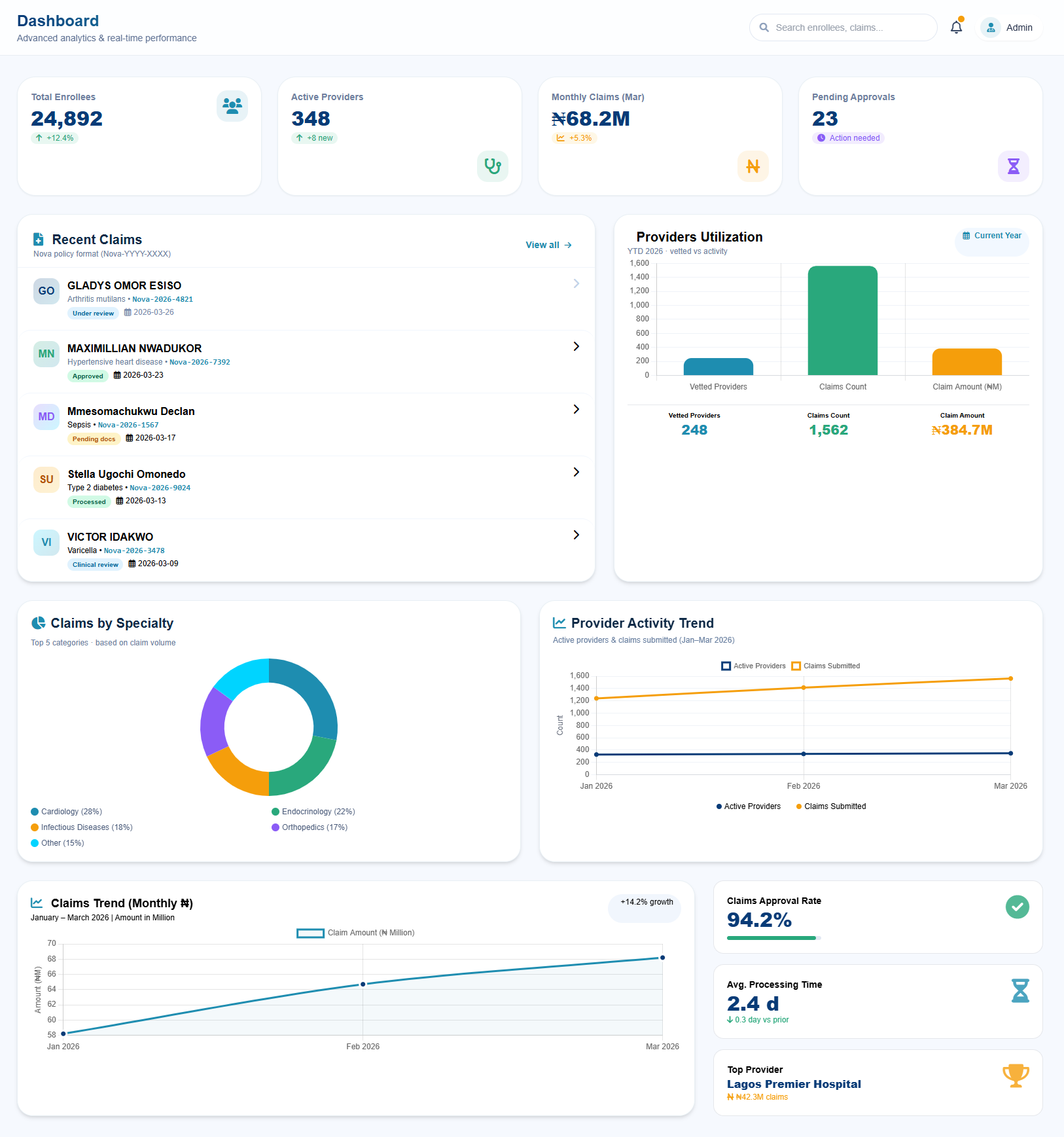This screenshot has height=1137, width=1064.
Task: Toggle Claims Submitted legend box in trend chart
Action: pos(796,666)
